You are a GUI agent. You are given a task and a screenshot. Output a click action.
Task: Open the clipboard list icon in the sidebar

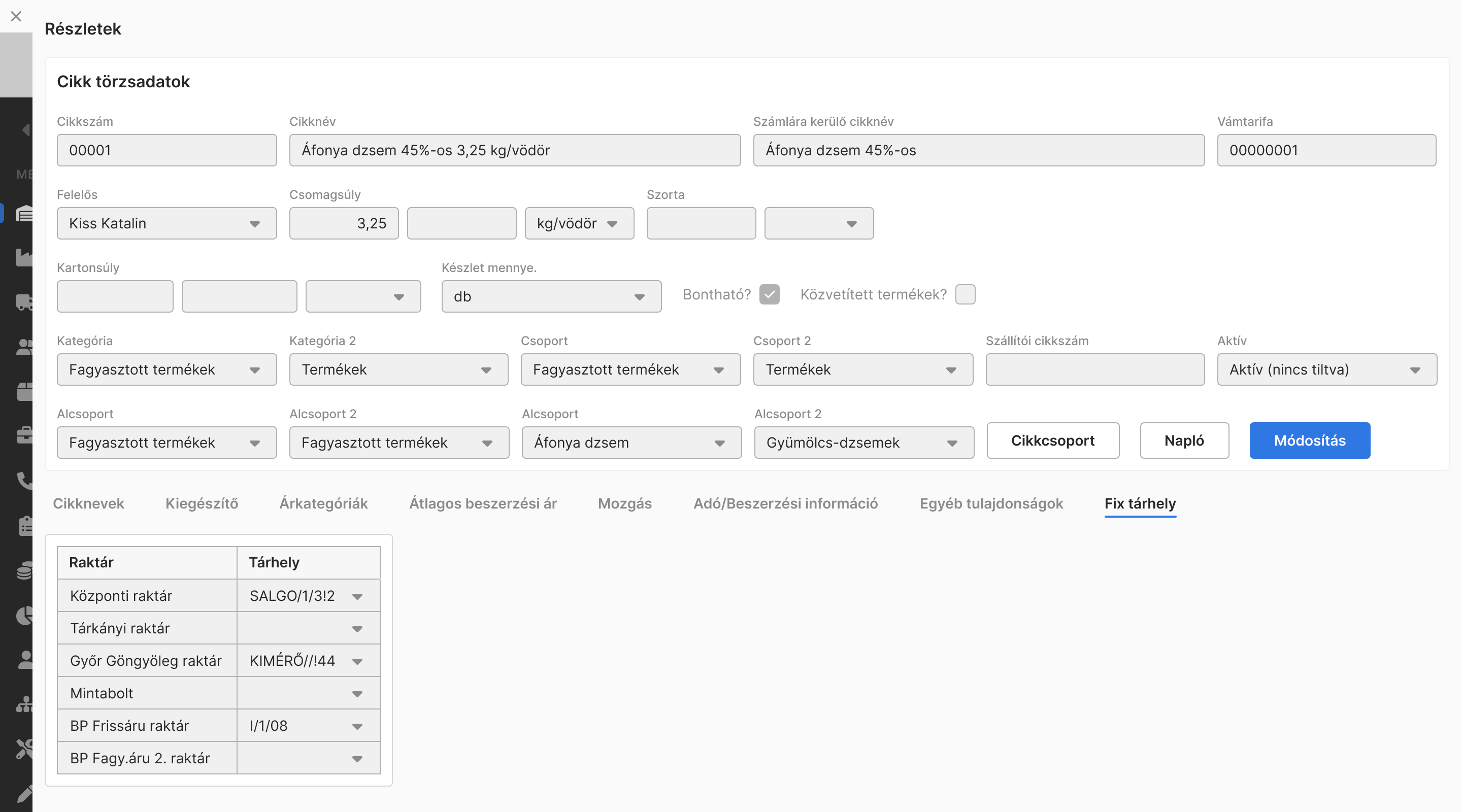click(x=25, y=525)
